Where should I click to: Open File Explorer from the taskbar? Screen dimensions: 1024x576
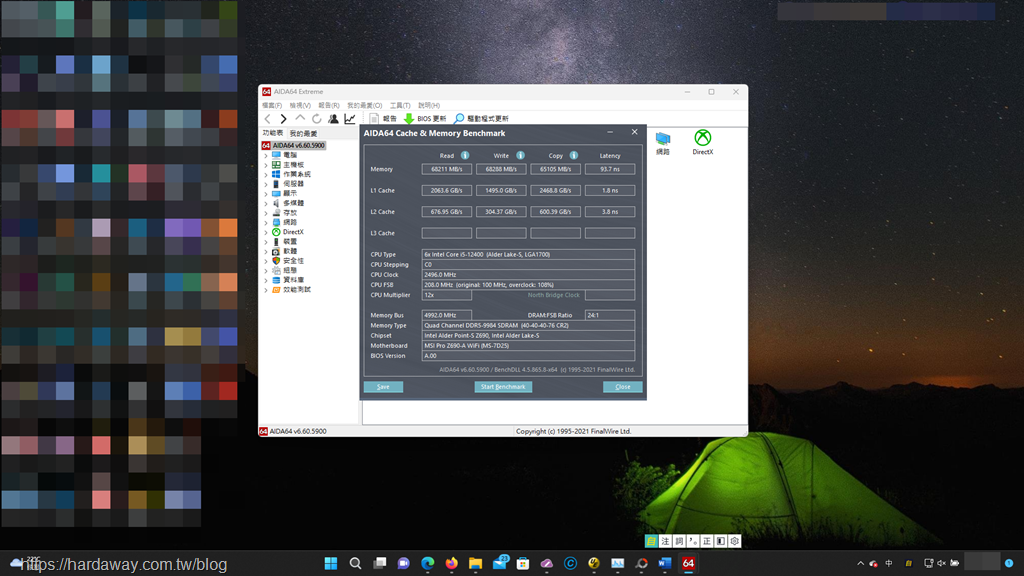[475, 563]
